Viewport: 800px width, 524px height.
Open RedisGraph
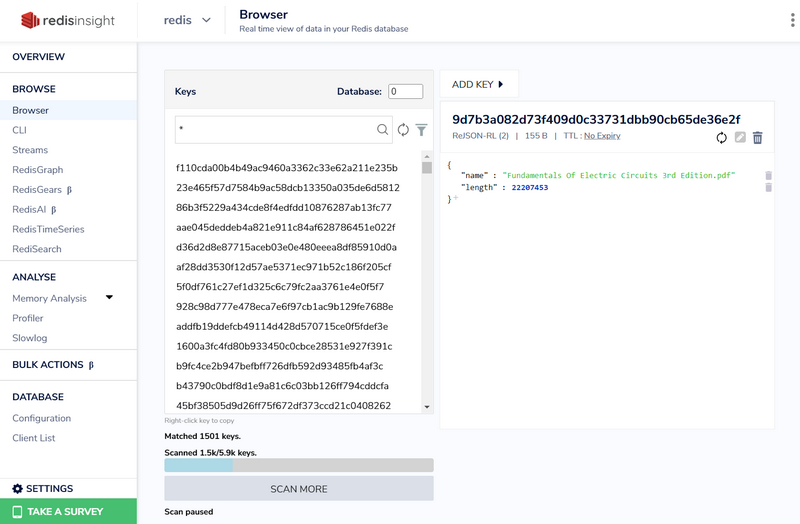coord(38,170)
